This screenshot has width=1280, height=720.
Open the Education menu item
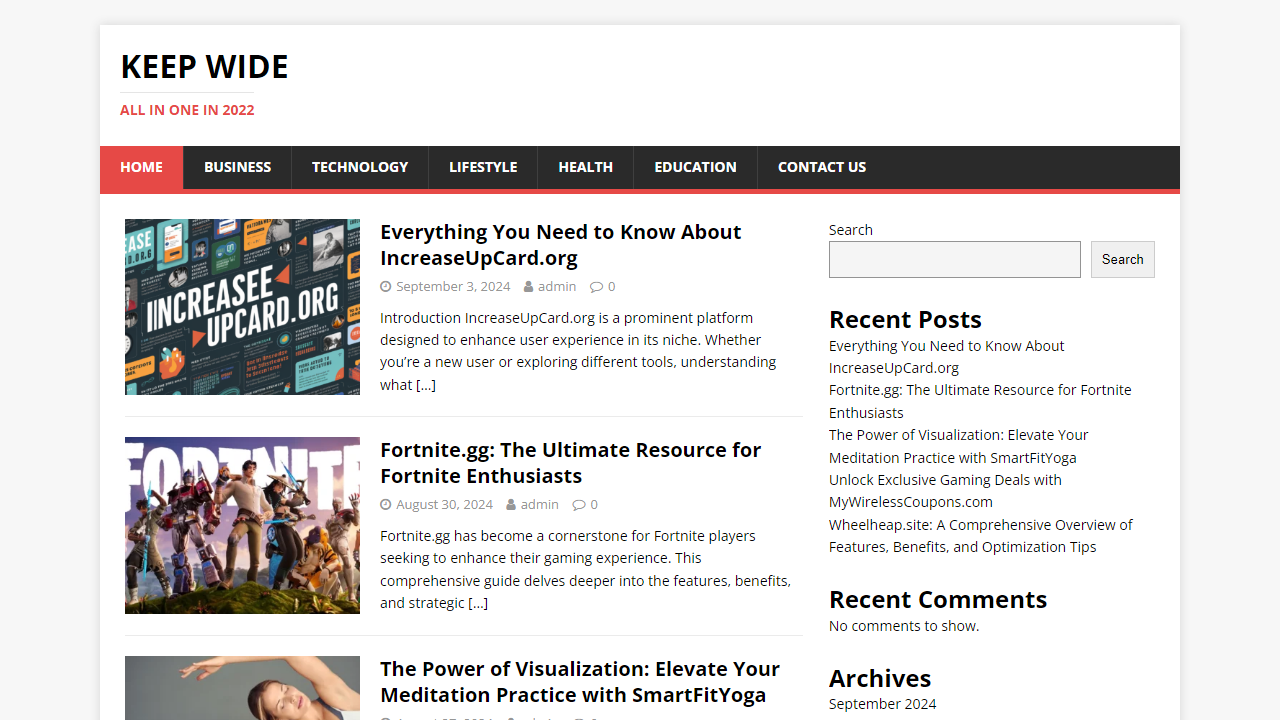click(x=695, y=167)
